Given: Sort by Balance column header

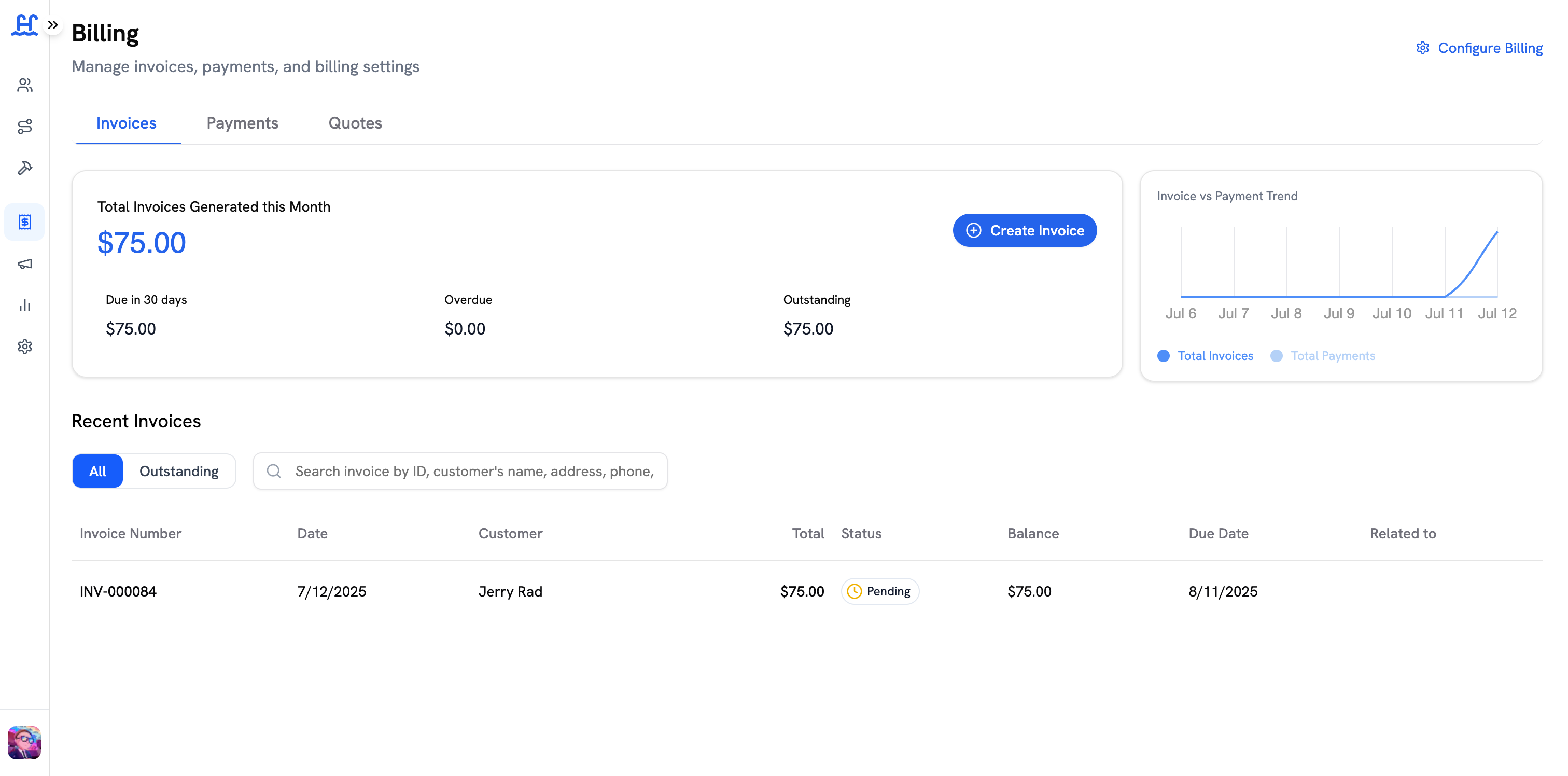Looking at the screenshot, I should coord(1033,534).
